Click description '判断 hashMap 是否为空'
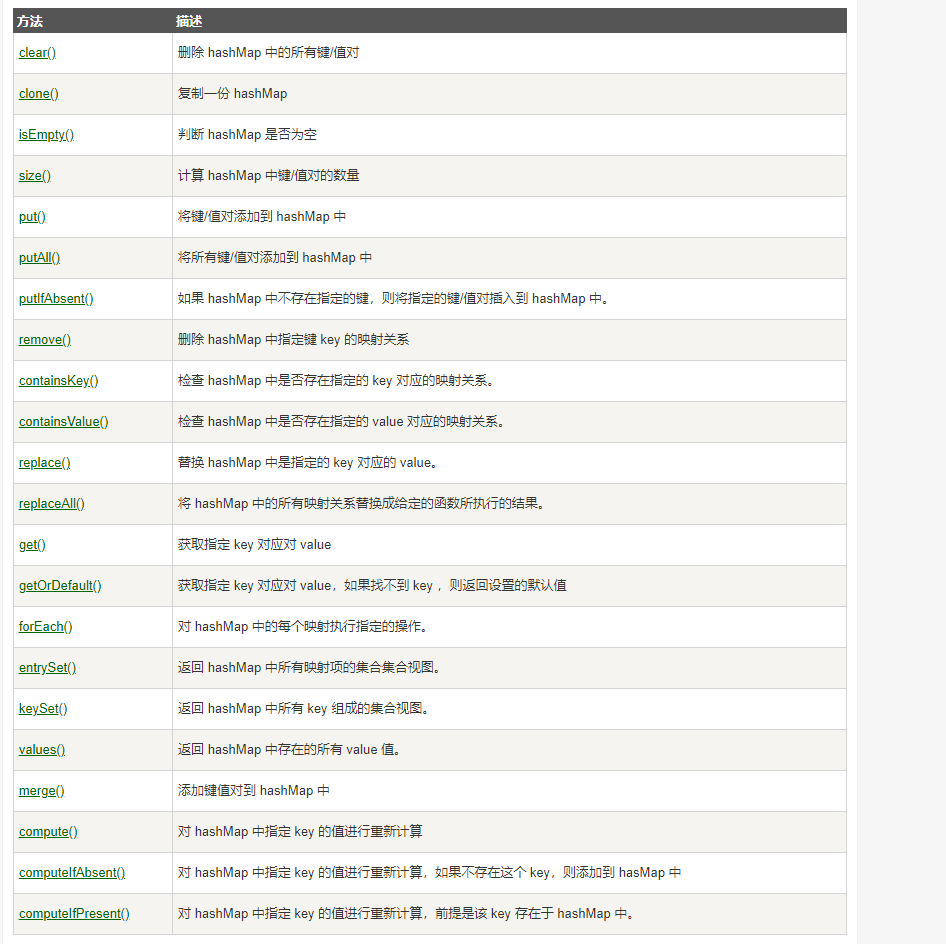The image size is (946, 944). pos(247,135)
